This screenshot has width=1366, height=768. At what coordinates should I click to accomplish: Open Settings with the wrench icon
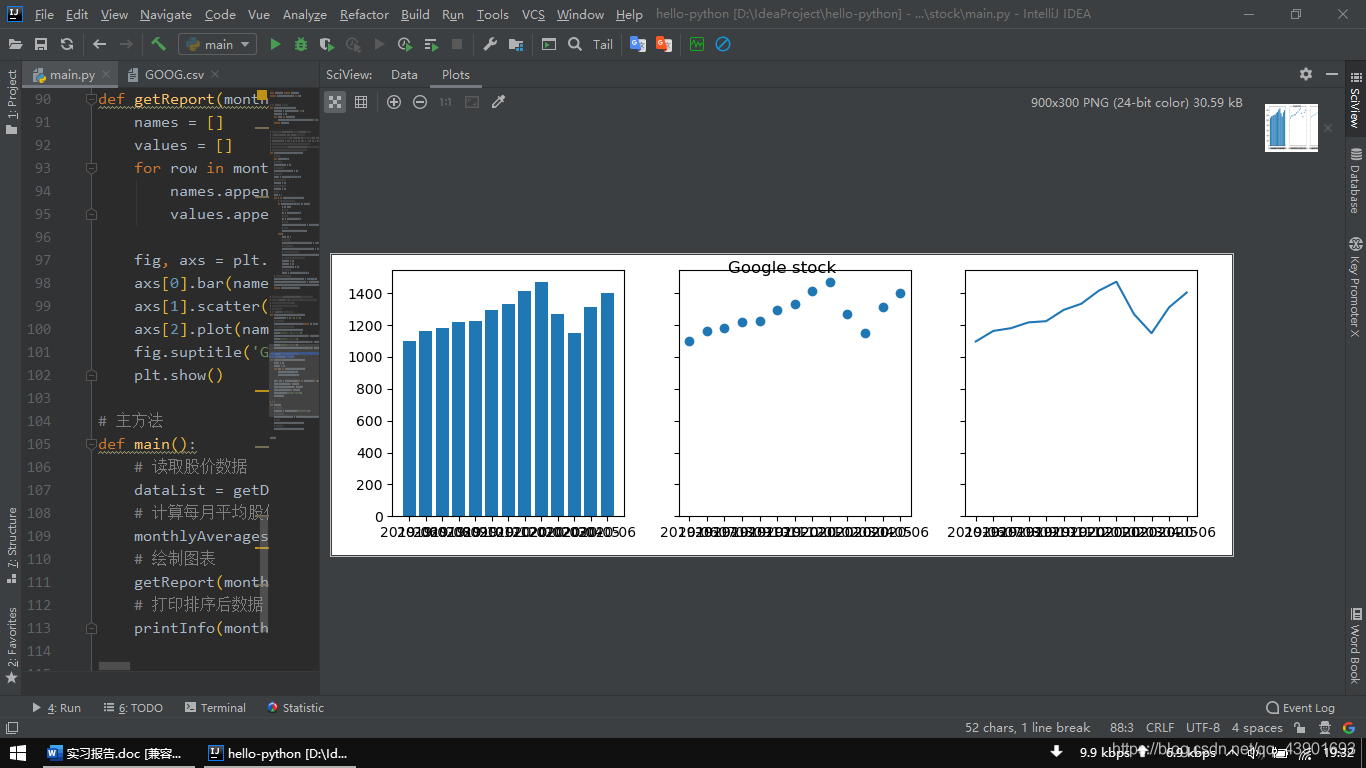point(490,44)
